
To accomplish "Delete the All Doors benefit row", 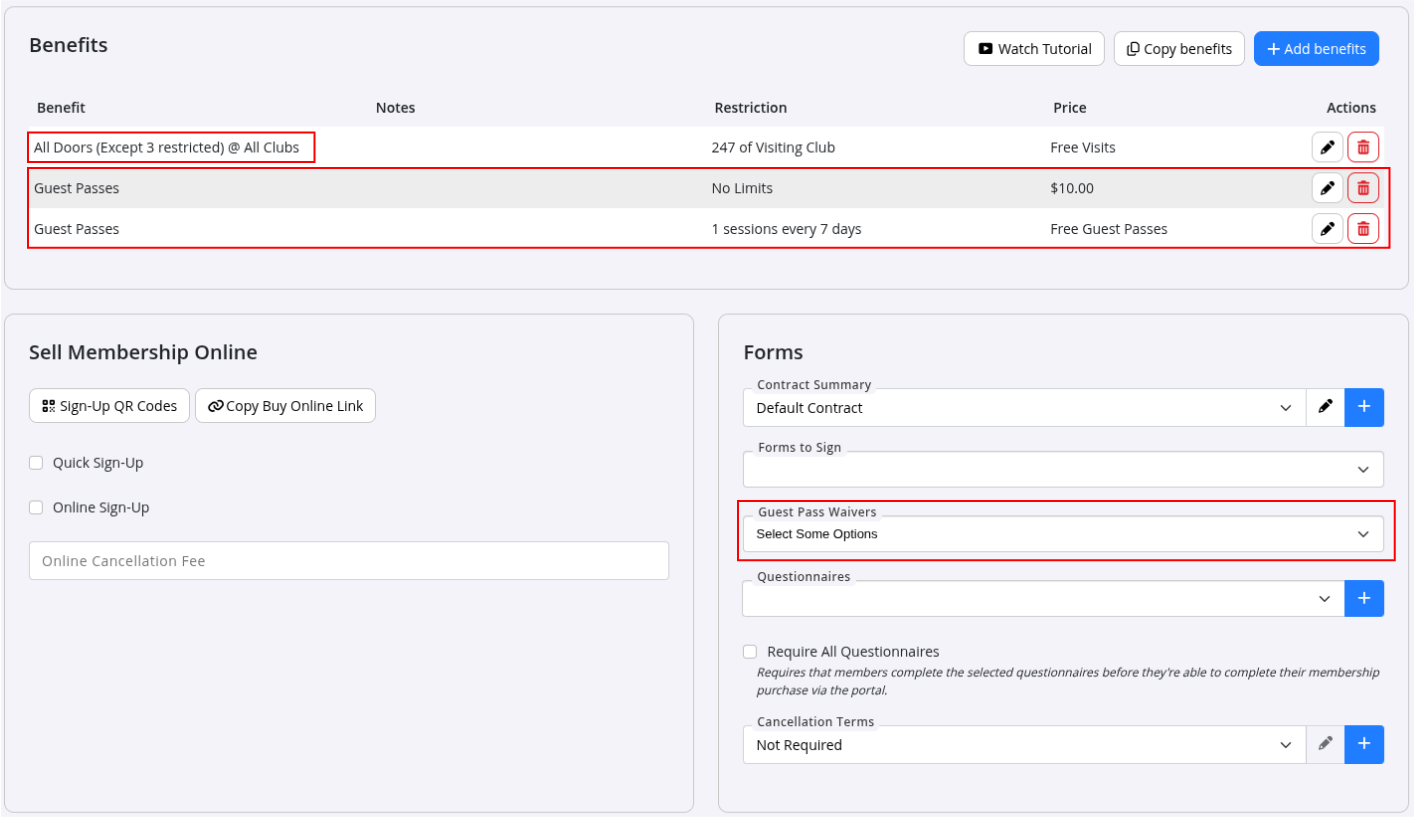I will click(1363, 147).
